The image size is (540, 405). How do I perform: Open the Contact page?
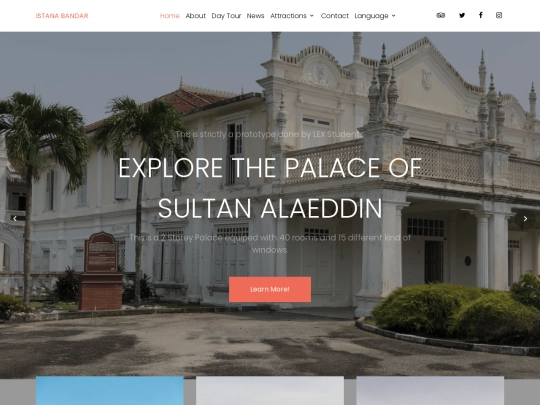334,16
